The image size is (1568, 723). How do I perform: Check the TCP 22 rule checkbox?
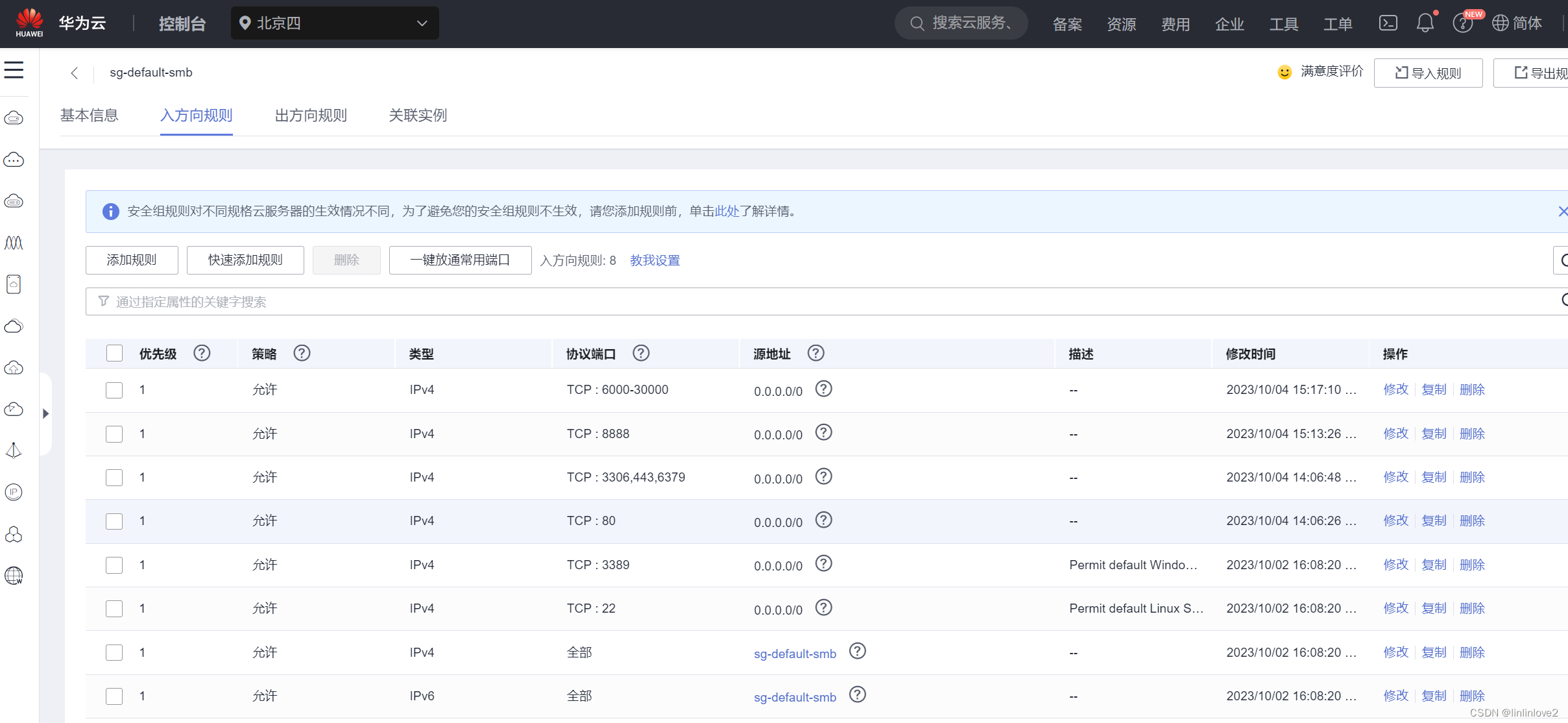[114, 609]
